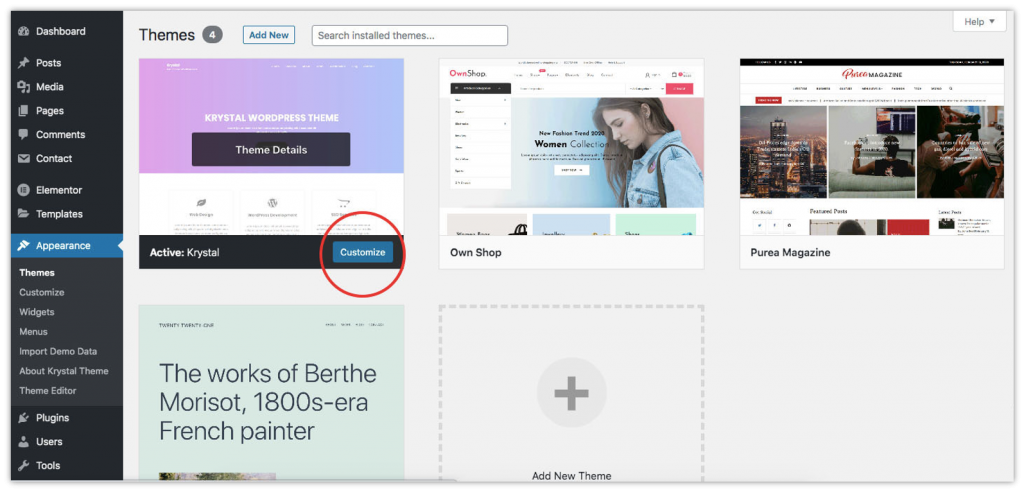Click the Add New button
1024x492 pixels.
point(269,35)
